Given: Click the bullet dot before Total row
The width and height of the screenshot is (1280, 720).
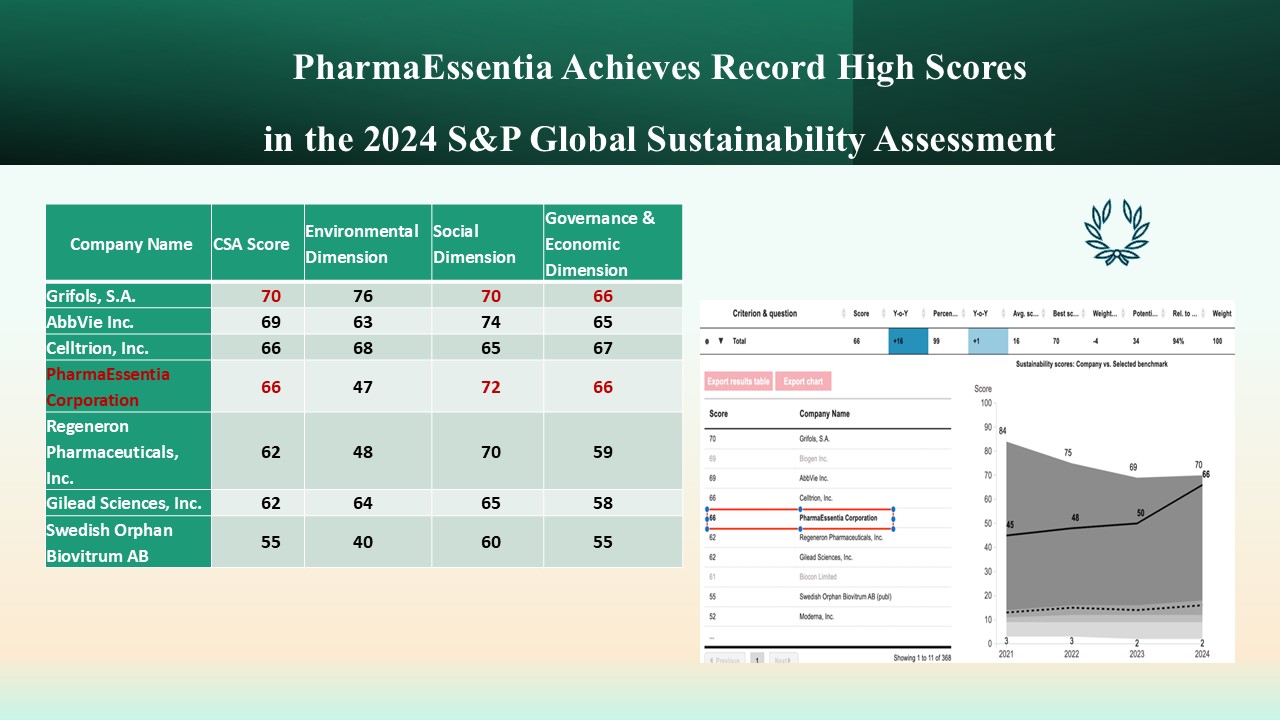Looking at the screenshot, I should (708, 341).
